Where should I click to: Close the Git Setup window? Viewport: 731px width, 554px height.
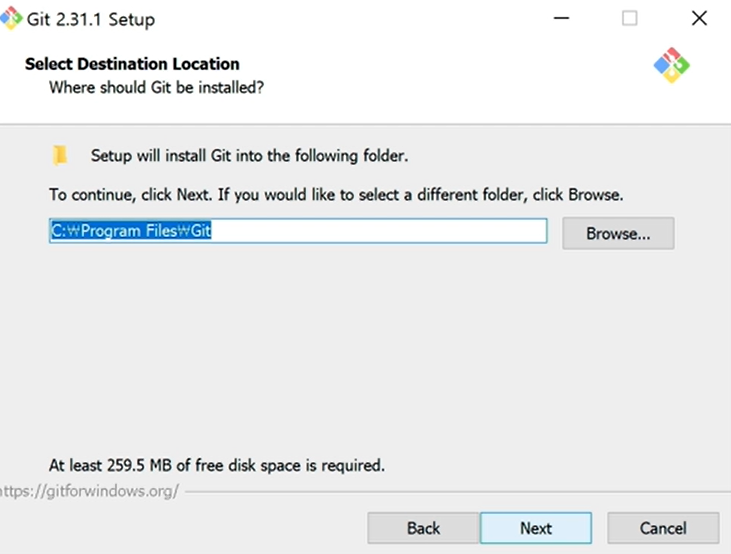[699, 19]
